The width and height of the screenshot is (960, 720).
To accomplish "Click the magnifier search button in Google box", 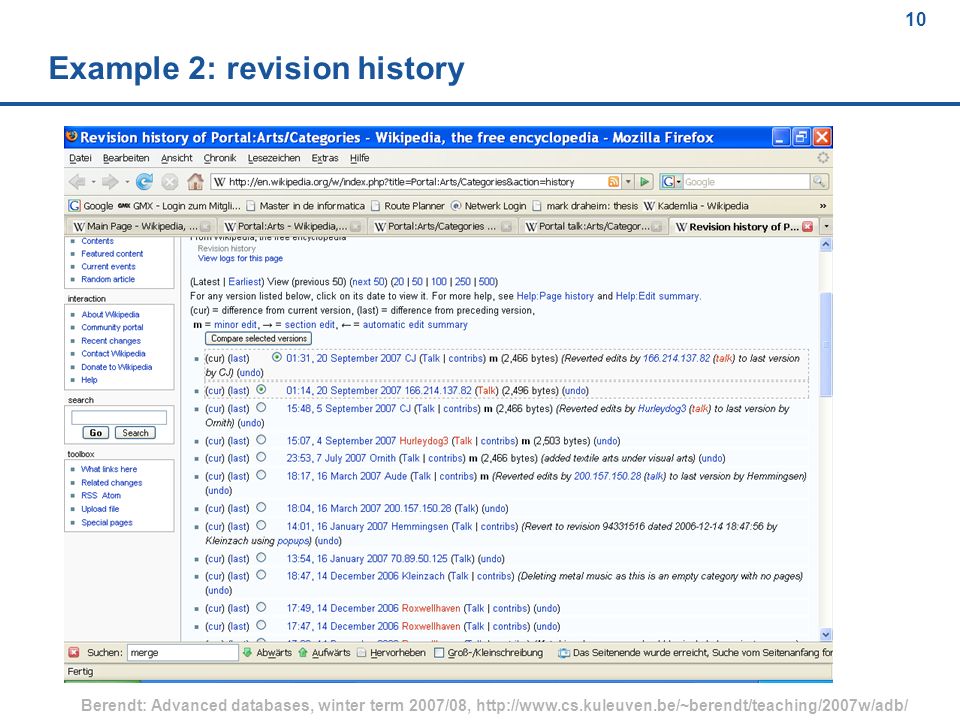I will pyautogui.click(x=818, y=182).
